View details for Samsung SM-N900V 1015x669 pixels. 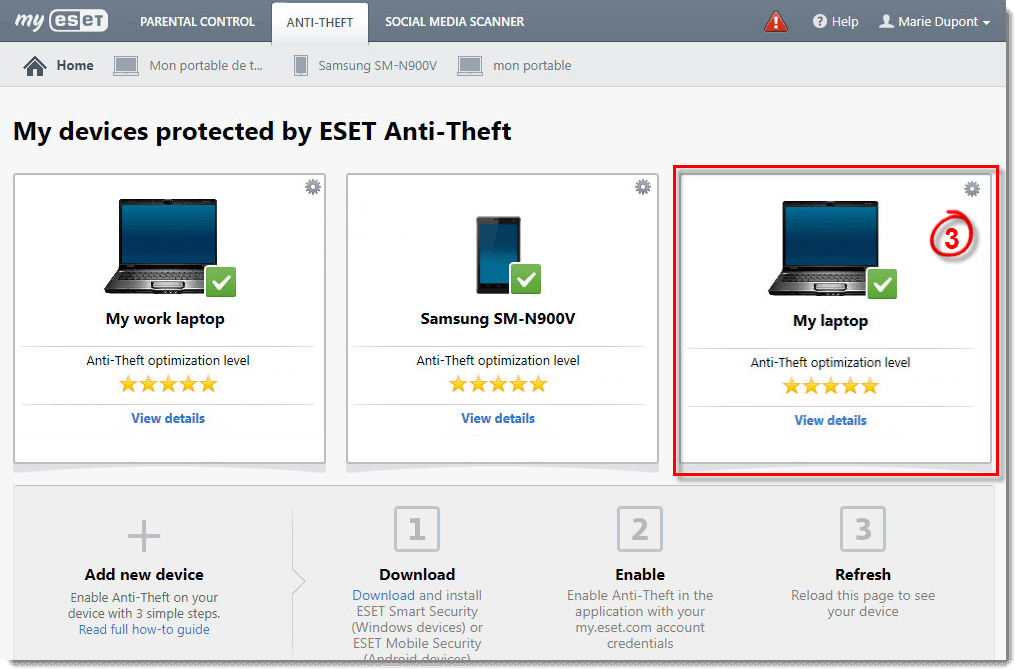498,418
